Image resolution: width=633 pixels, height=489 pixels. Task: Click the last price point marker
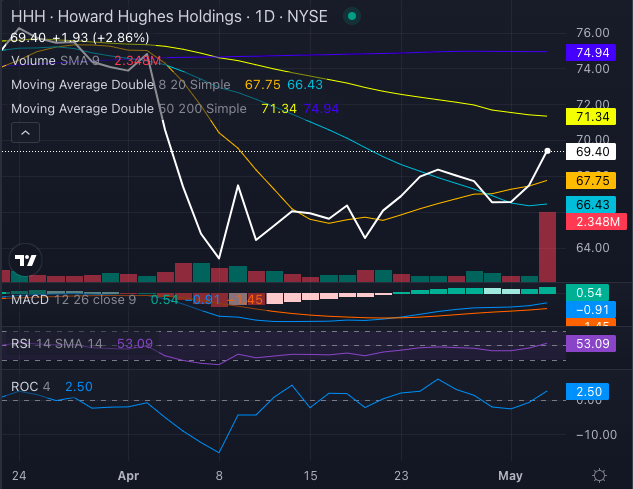[547, 151]
